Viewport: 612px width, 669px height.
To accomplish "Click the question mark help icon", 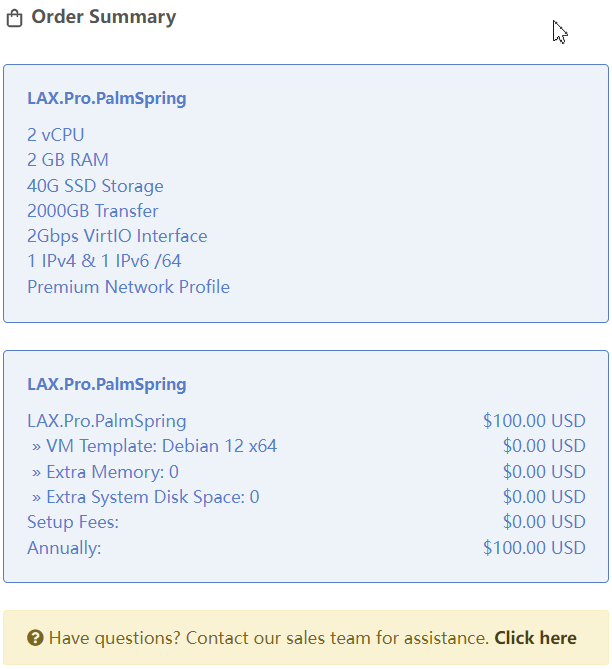I will point(35,638).
